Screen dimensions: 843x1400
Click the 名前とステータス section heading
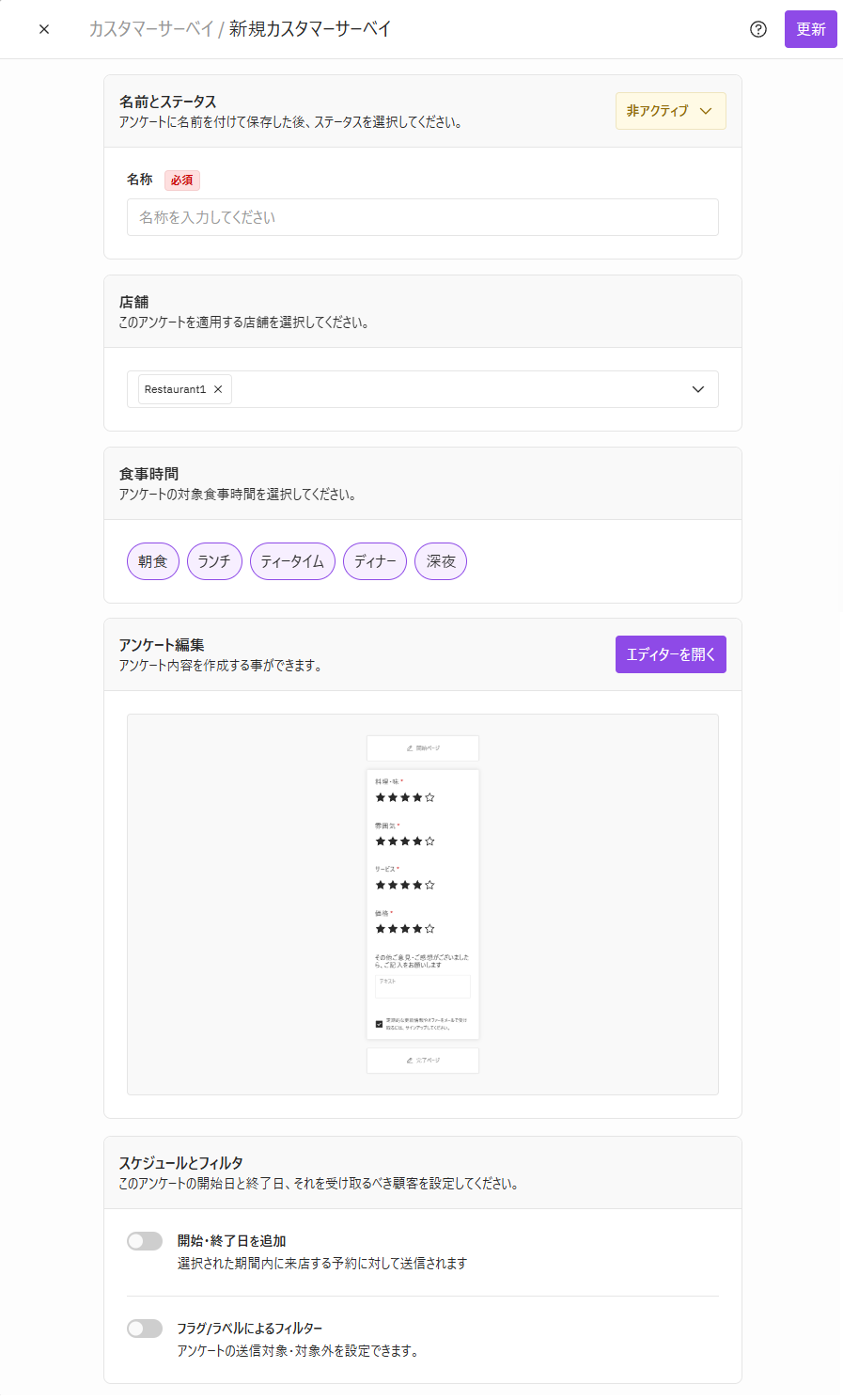click(x=168, y=102)
